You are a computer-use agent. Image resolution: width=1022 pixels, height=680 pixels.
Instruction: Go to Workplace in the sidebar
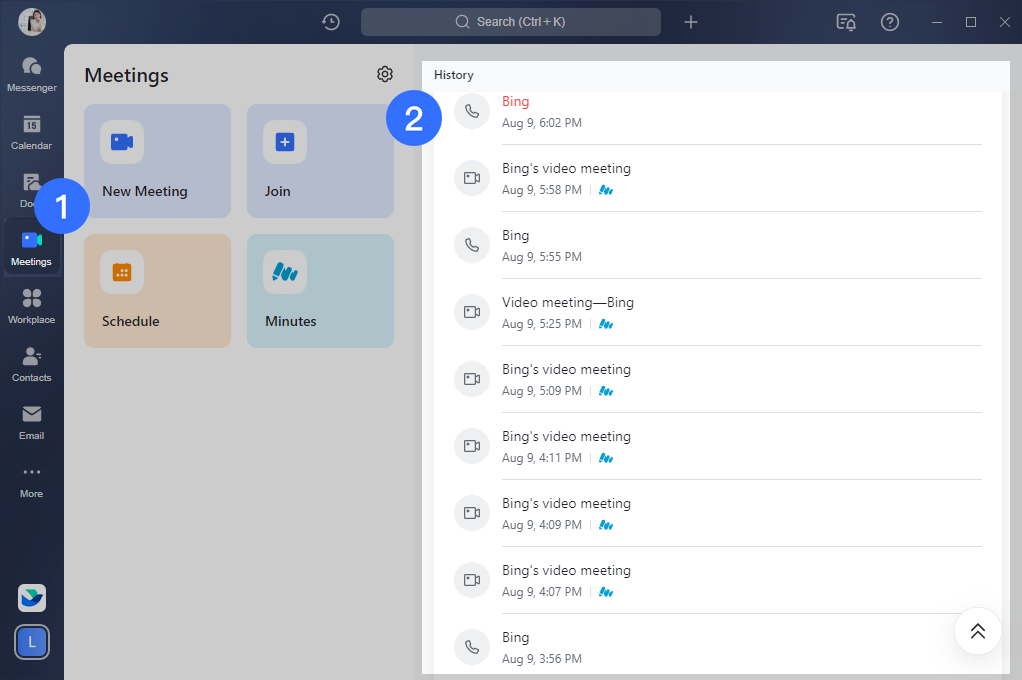[31, 306]
